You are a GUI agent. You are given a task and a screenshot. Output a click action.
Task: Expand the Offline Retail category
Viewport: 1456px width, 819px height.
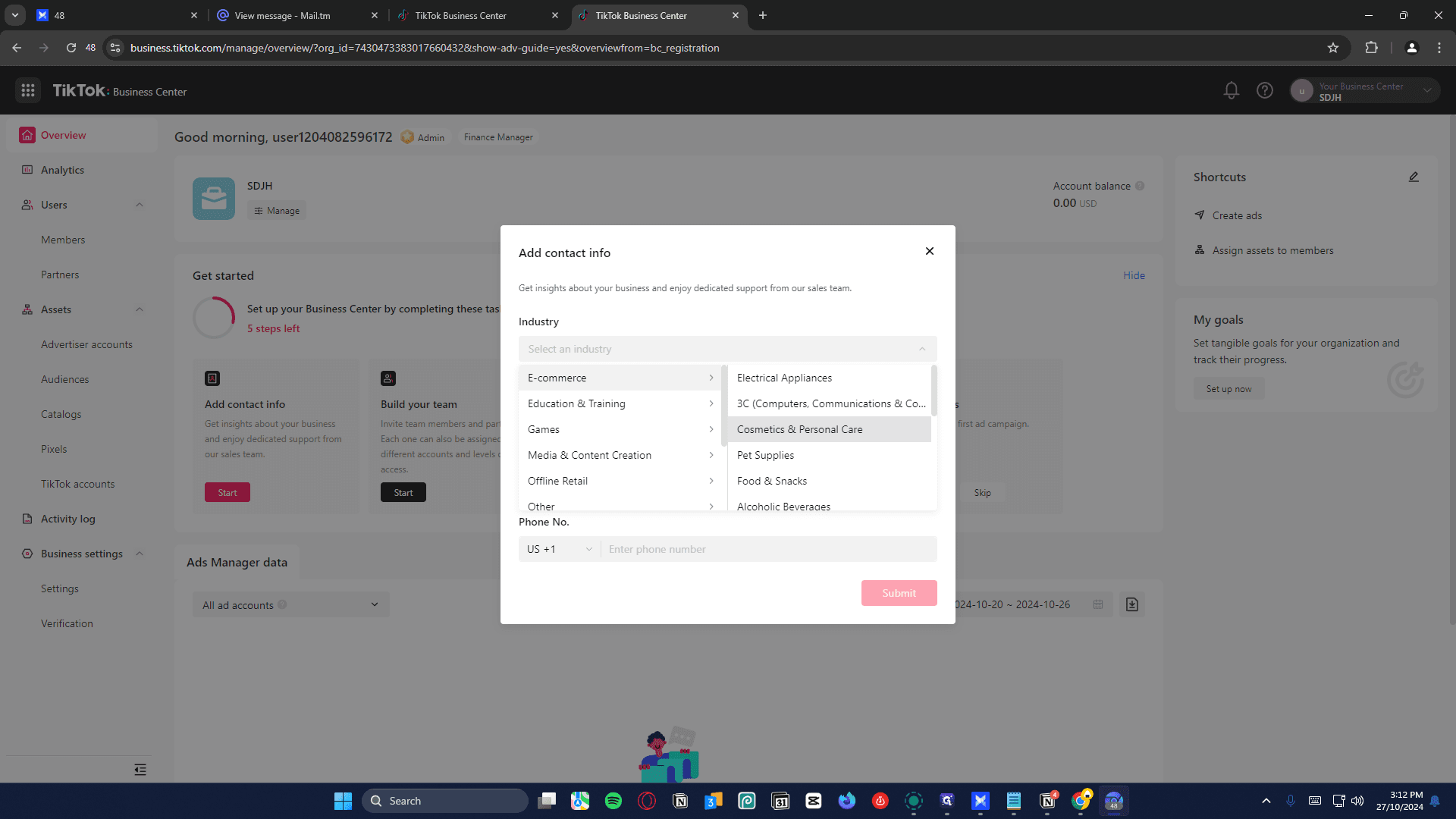pyautogui.click(x=620, y=481)
